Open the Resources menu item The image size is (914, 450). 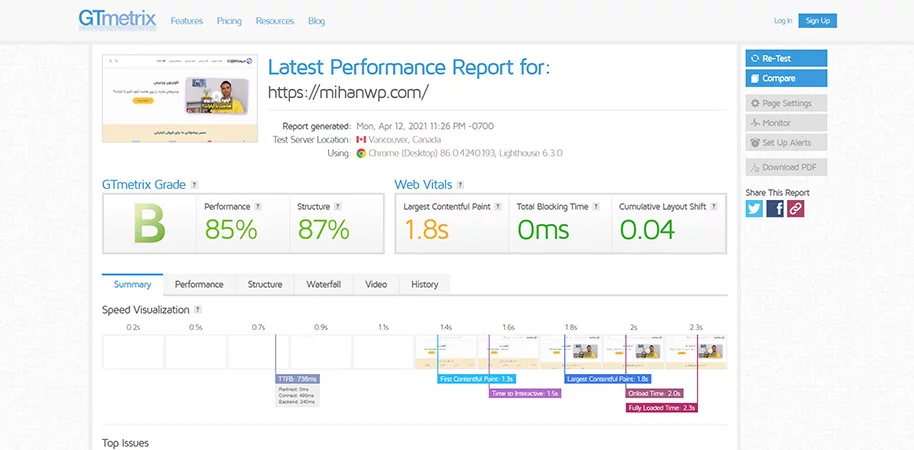tap(275, 21)
